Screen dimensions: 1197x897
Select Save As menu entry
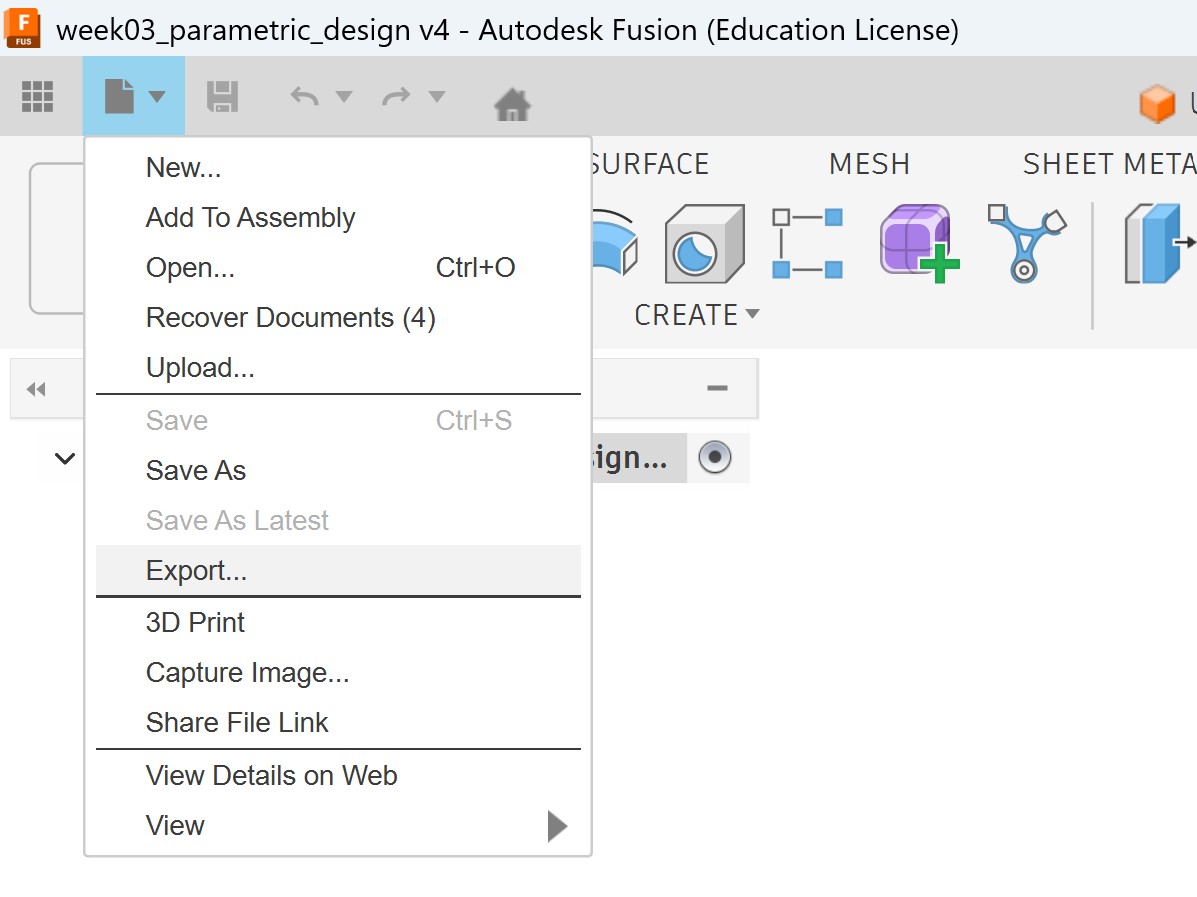pos(196,471)
